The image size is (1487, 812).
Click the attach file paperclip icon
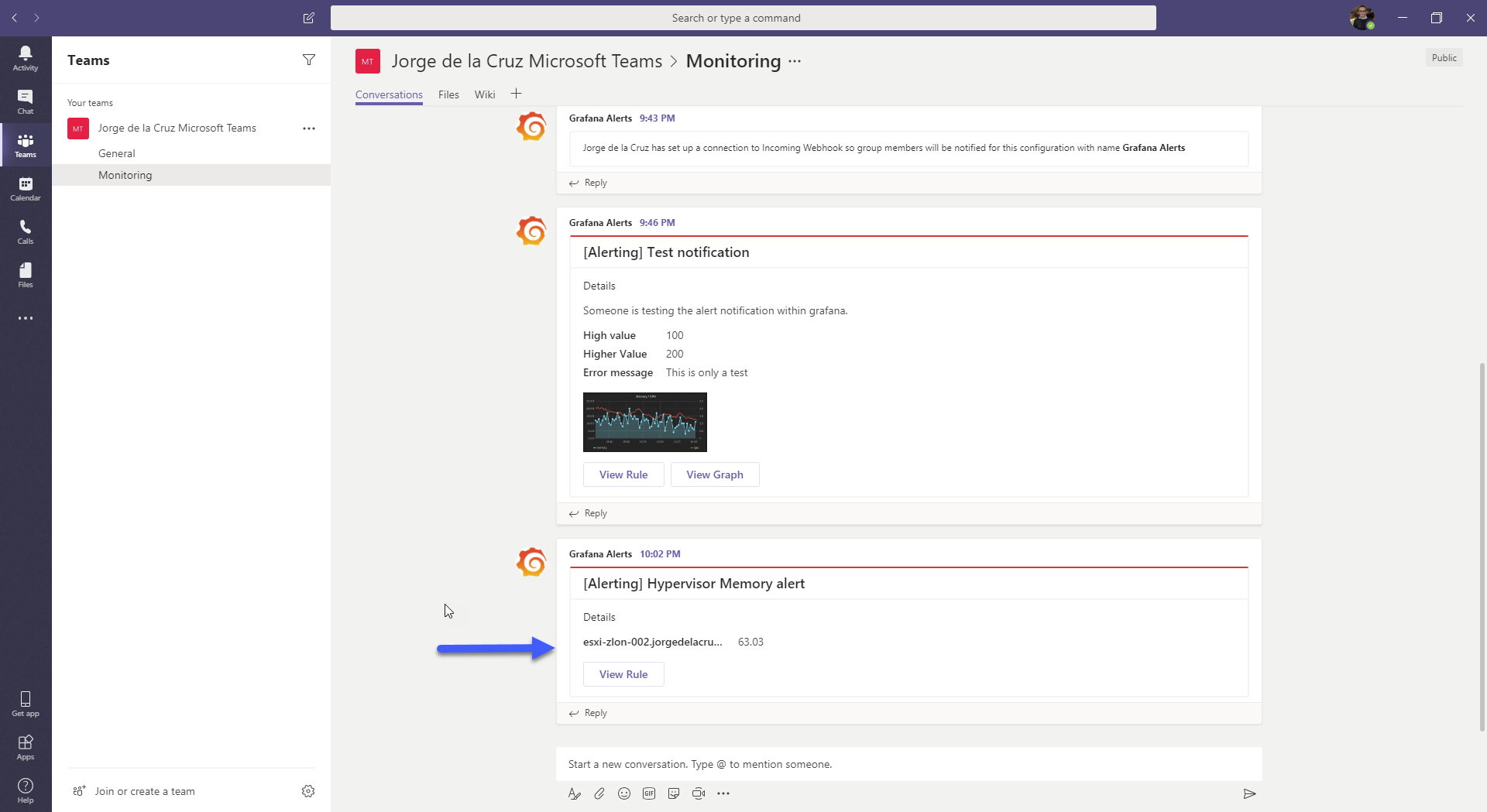tap(599, 793)
